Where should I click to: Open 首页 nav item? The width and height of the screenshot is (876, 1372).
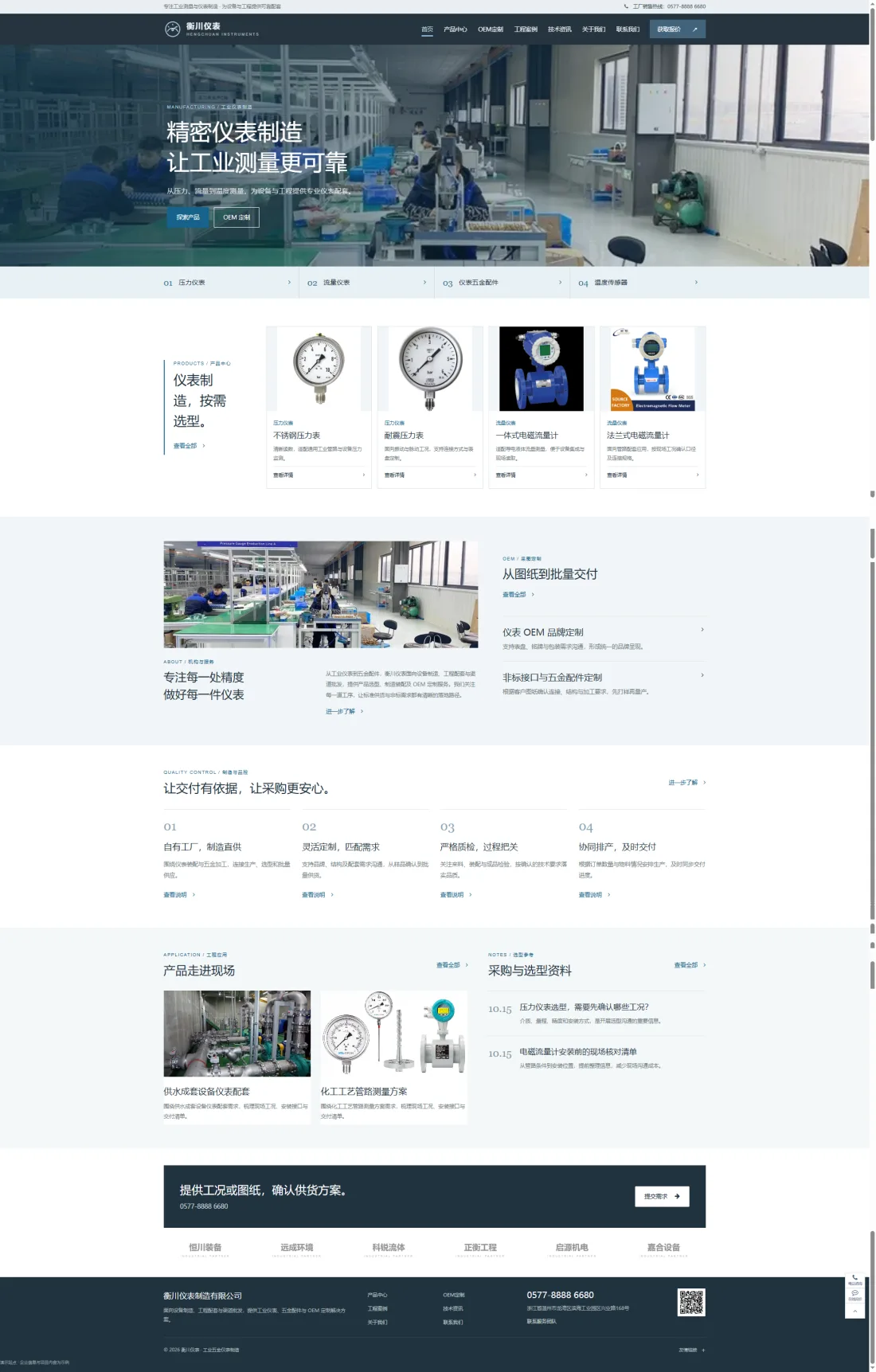(427, 29)
